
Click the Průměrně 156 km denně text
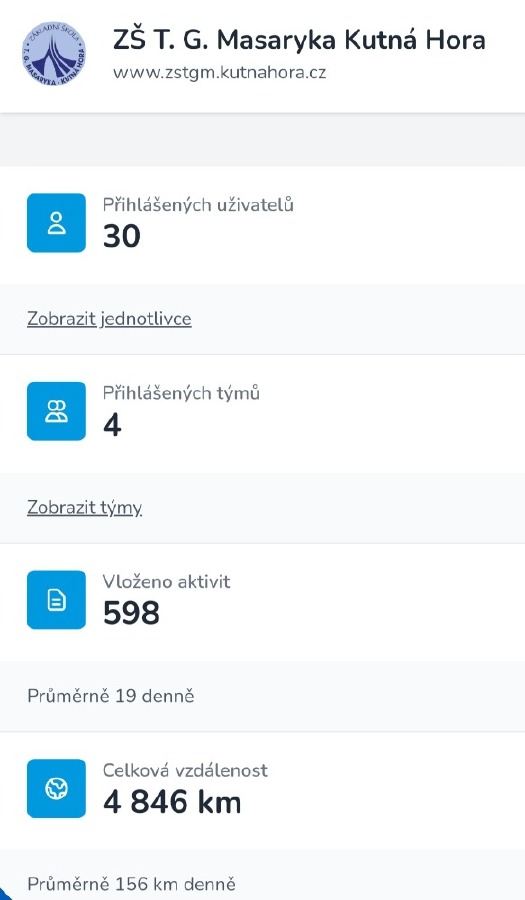pyautogui.click(x=131, y=884)
